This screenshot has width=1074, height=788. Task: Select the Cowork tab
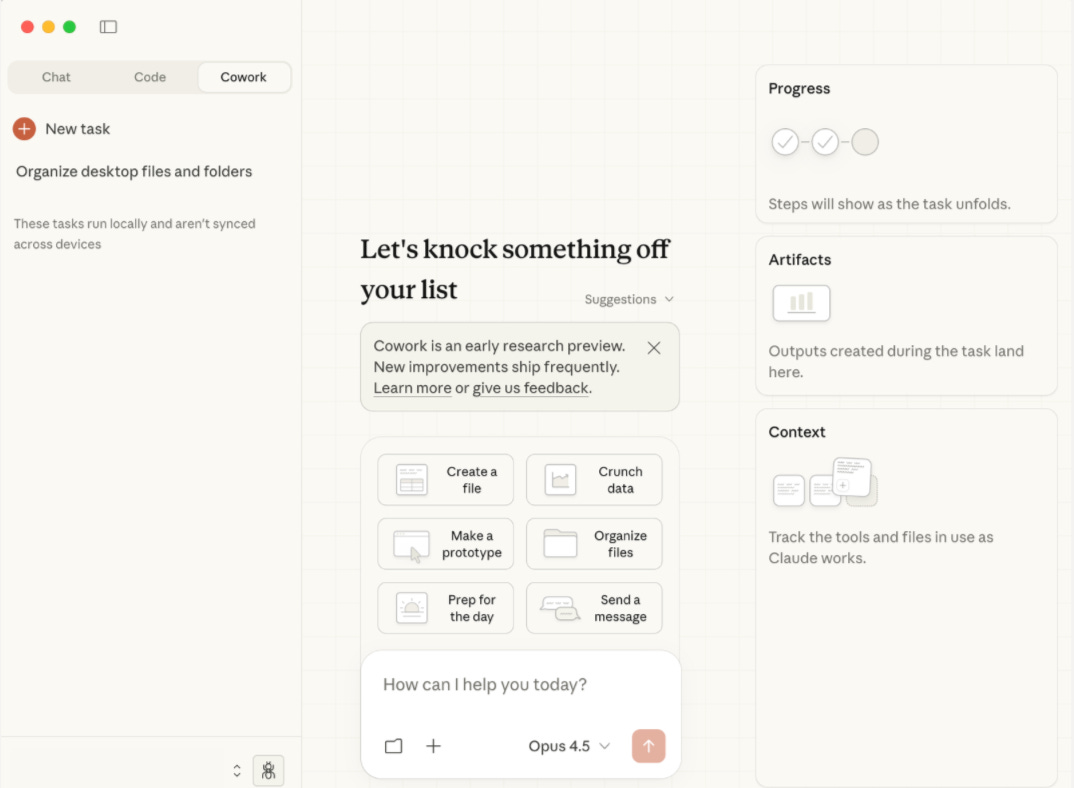[x=243, y=77]
